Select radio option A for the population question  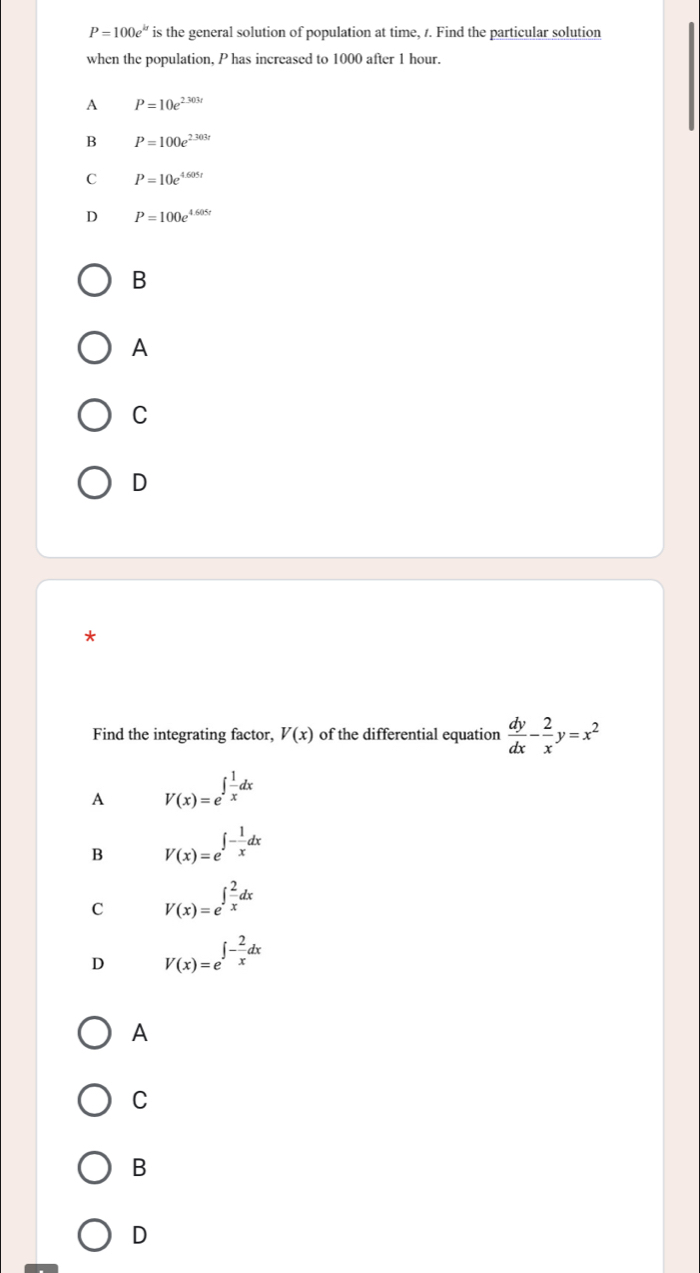click(96, 348)
